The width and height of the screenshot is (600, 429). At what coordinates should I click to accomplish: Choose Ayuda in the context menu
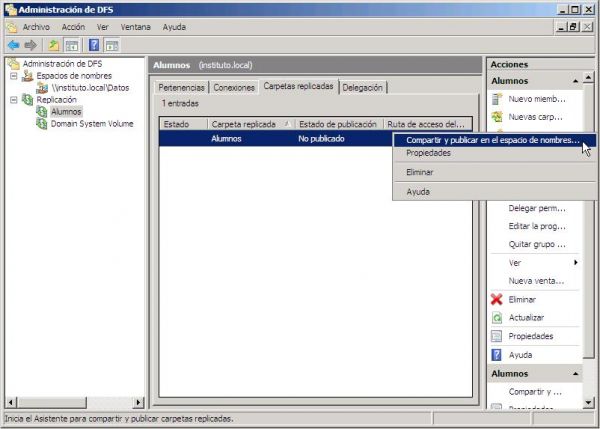click(x=418, y=192)
